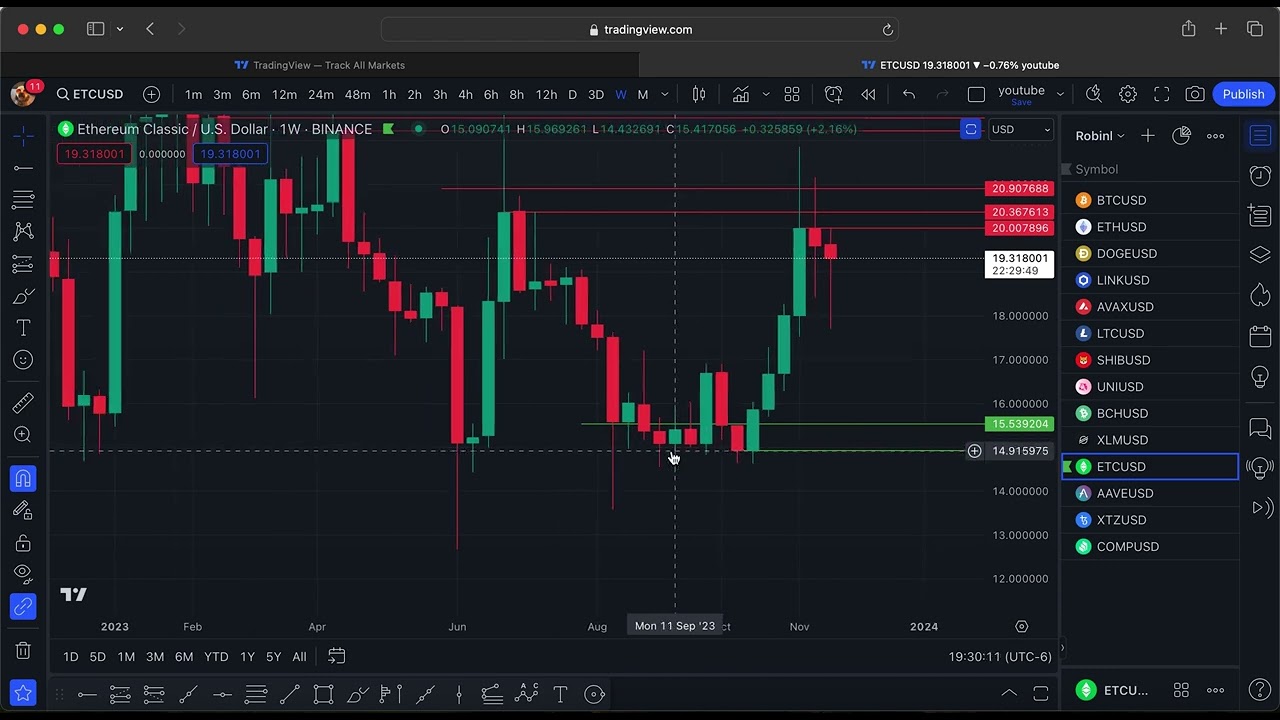Open alerts panel clock icon
The image size is (1280, 720).
coord(1260,176)
